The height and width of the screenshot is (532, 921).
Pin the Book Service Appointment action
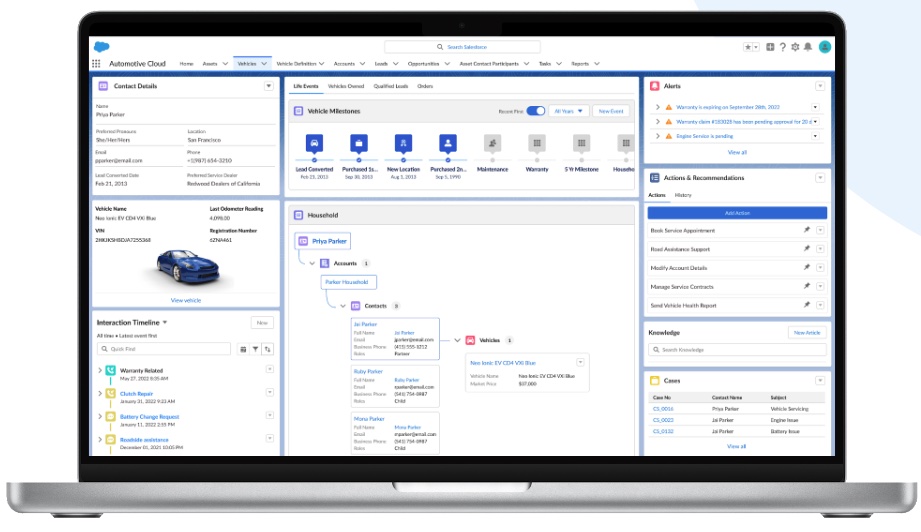pos(807,231)
